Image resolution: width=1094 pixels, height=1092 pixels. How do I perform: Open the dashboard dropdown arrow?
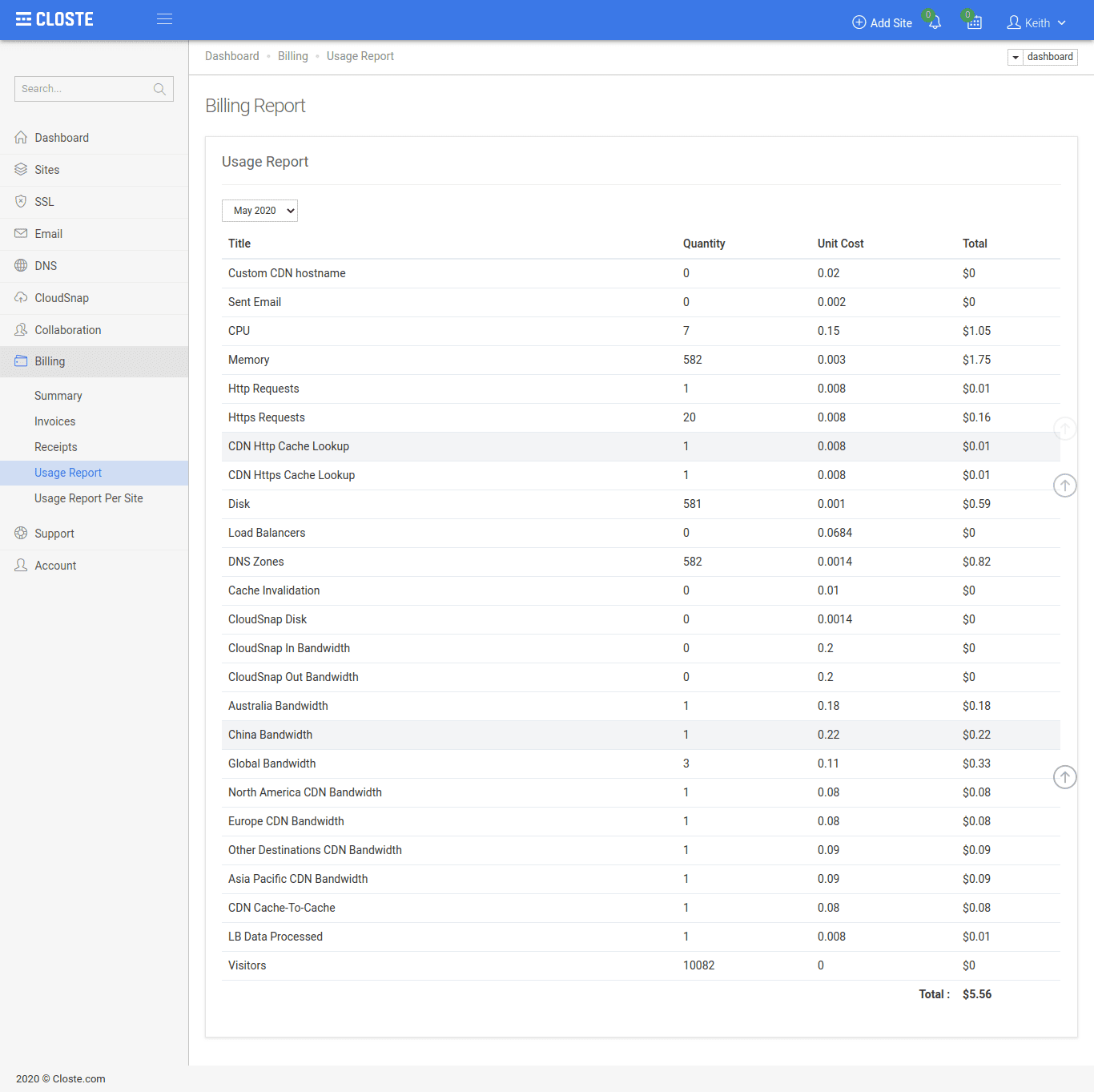pyautogui.click(x=1016, y=57)
